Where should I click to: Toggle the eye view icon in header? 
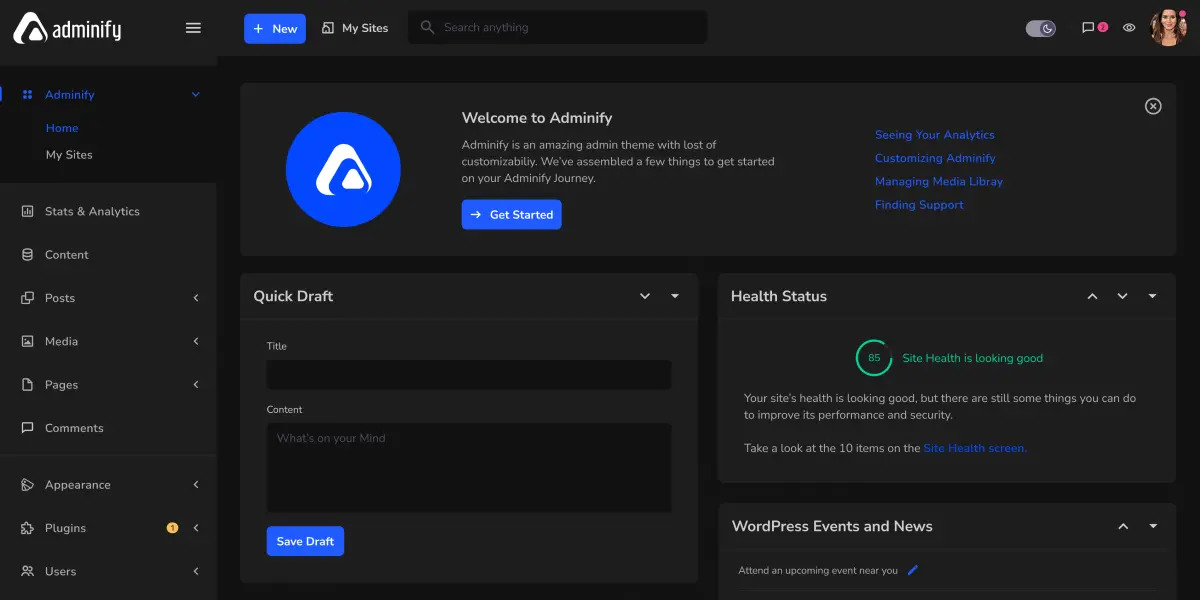pos(1129,28)
